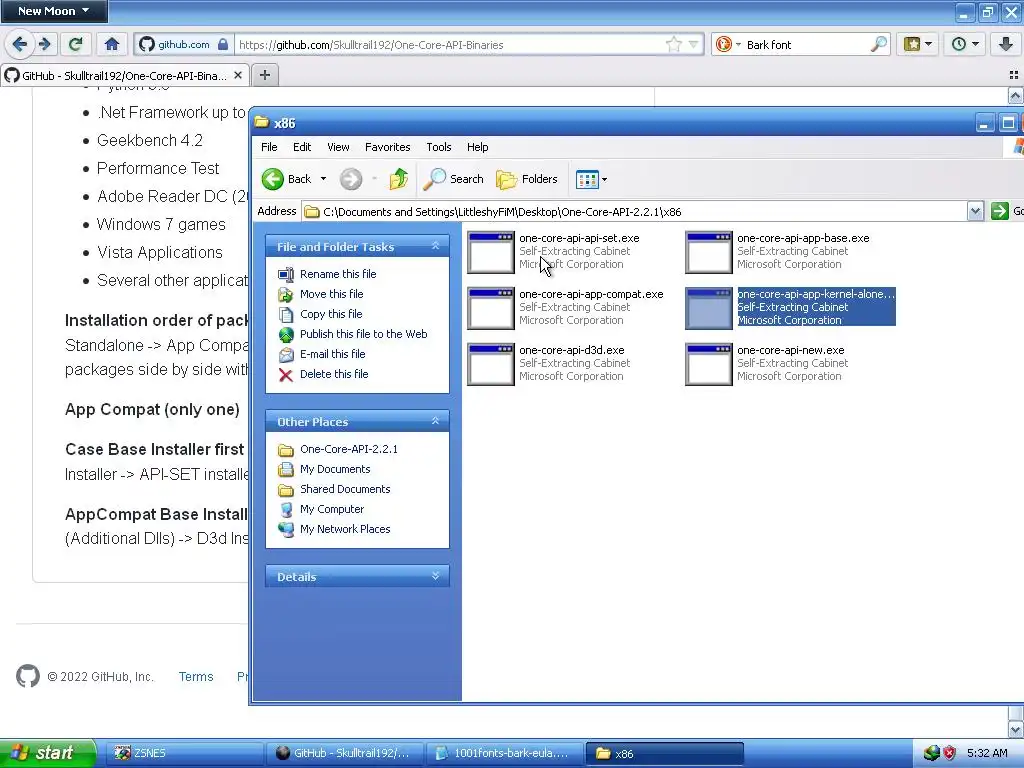Viewport: 1024px width, 768px height.
Task: Go forward in the Pale Moon browser
Action: click(x=45, y=44)
